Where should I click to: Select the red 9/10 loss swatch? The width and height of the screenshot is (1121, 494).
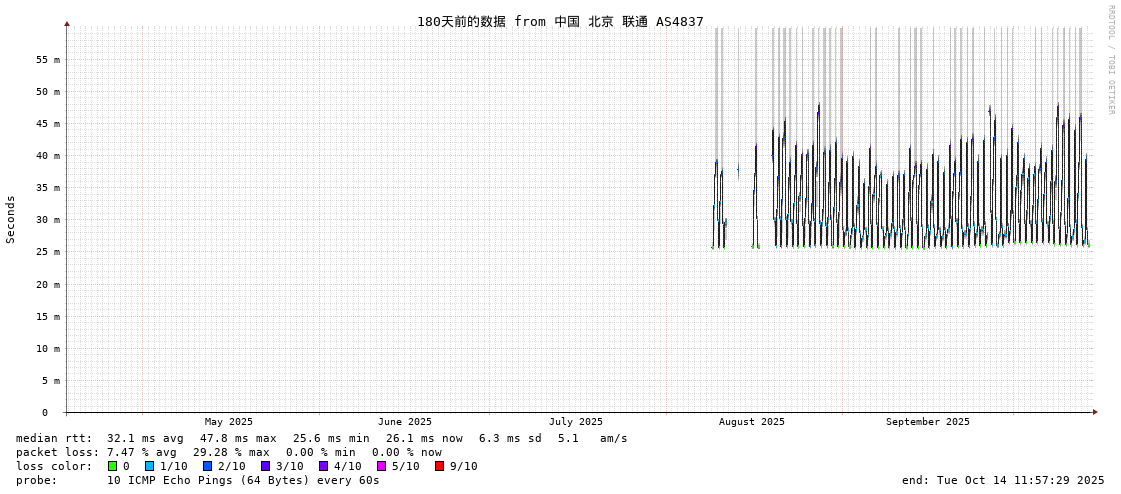439,466
